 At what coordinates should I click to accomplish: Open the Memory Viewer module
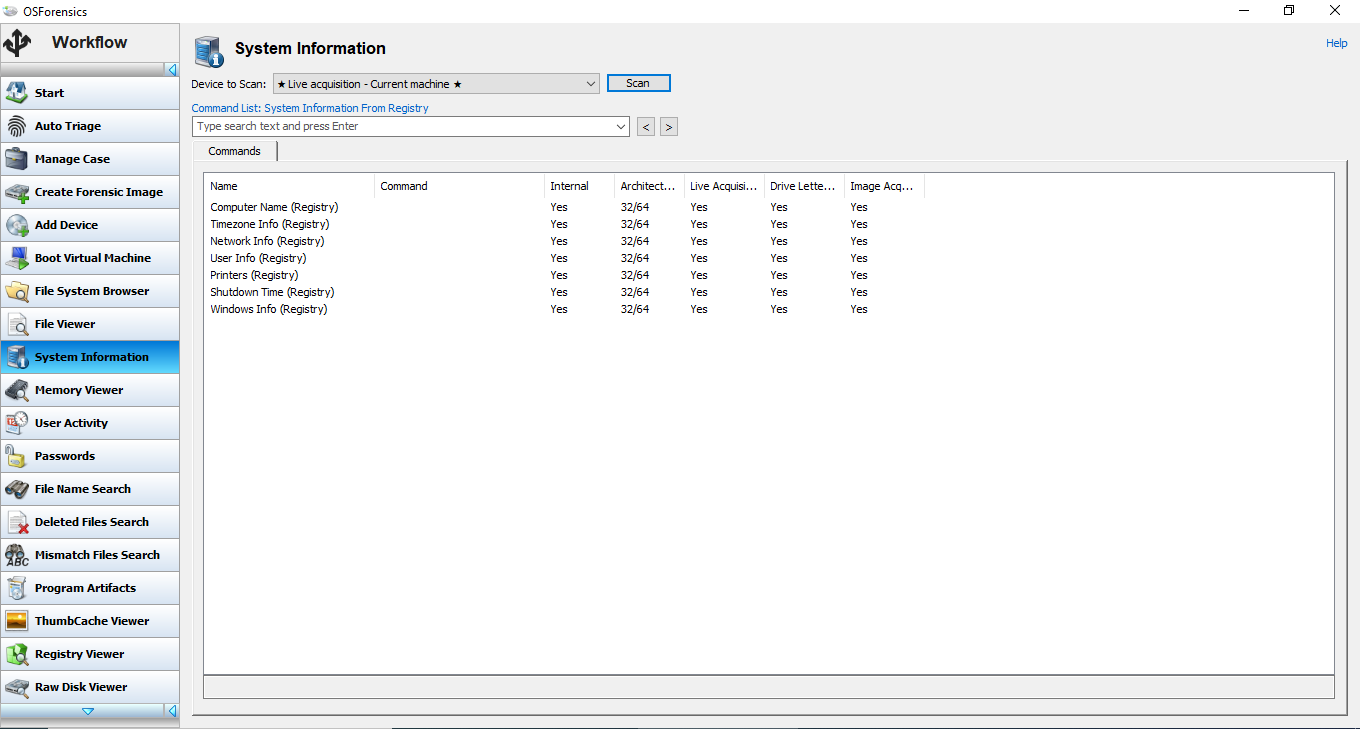[90, 390]
